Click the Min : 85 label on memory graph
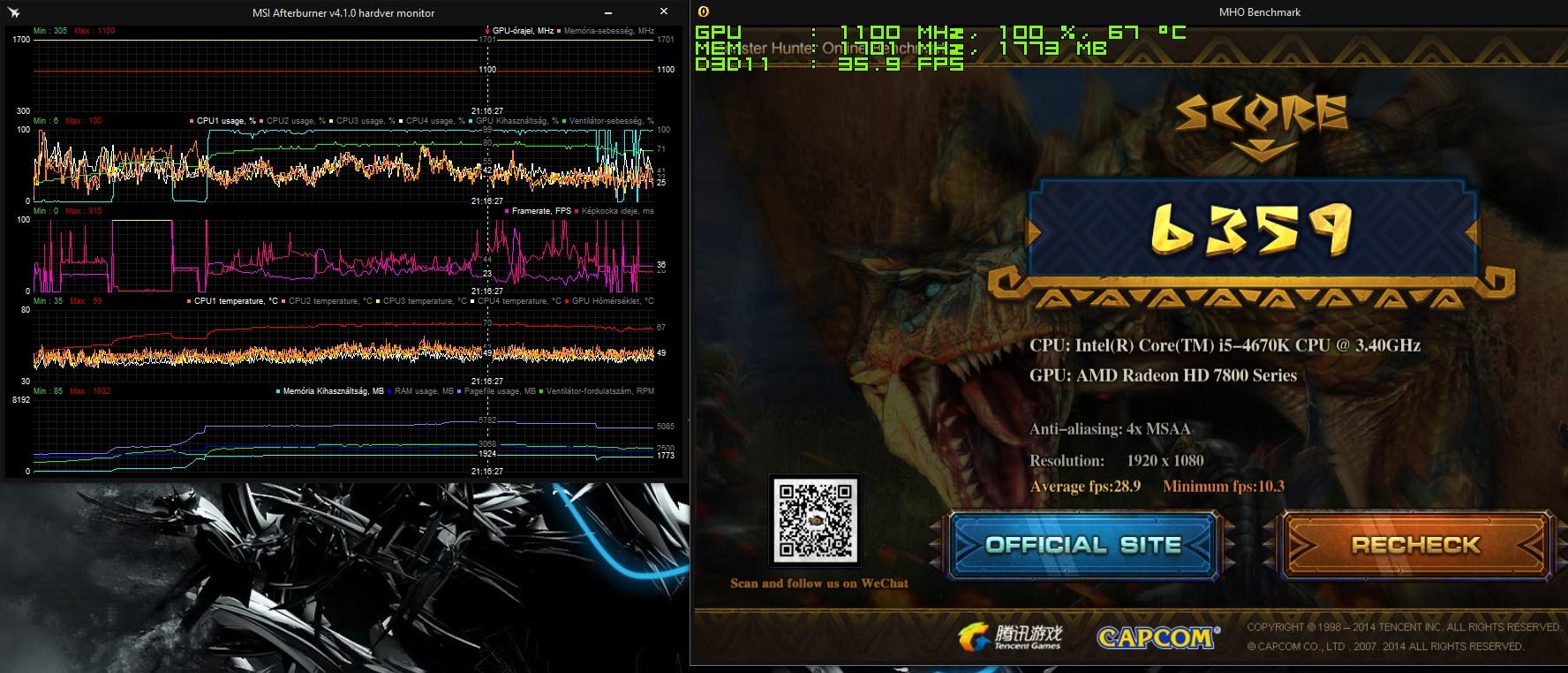The image size is (1568, 673). (48, 391)
